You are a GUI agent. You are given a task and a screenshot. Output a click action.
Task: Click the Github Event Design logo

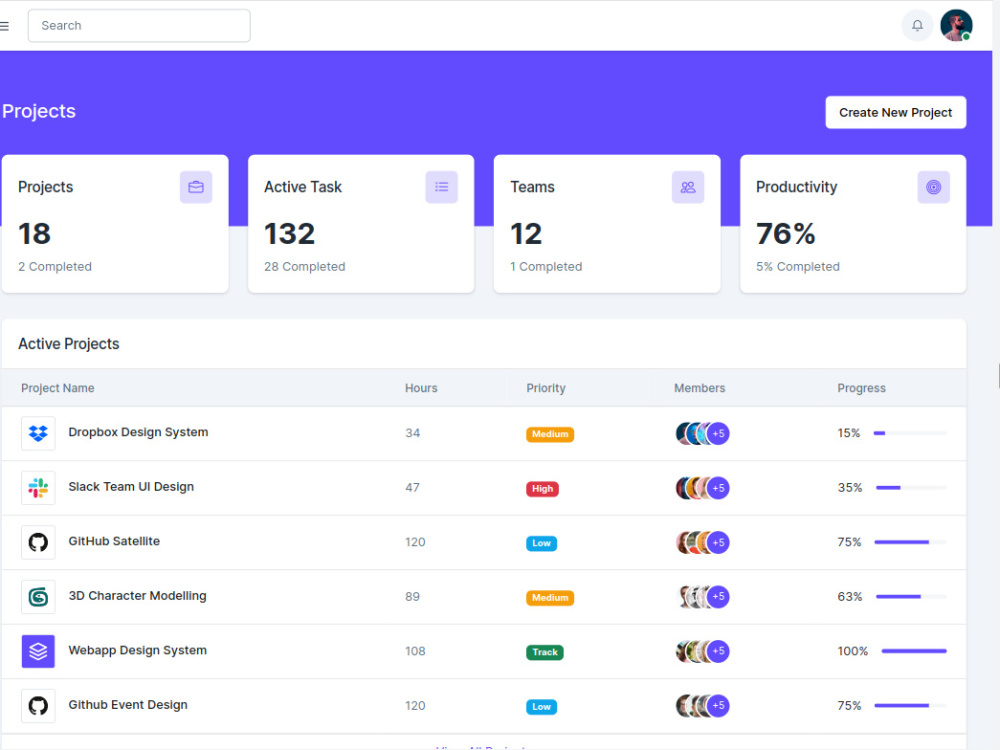pyautogui.click(x=38, y=705)
